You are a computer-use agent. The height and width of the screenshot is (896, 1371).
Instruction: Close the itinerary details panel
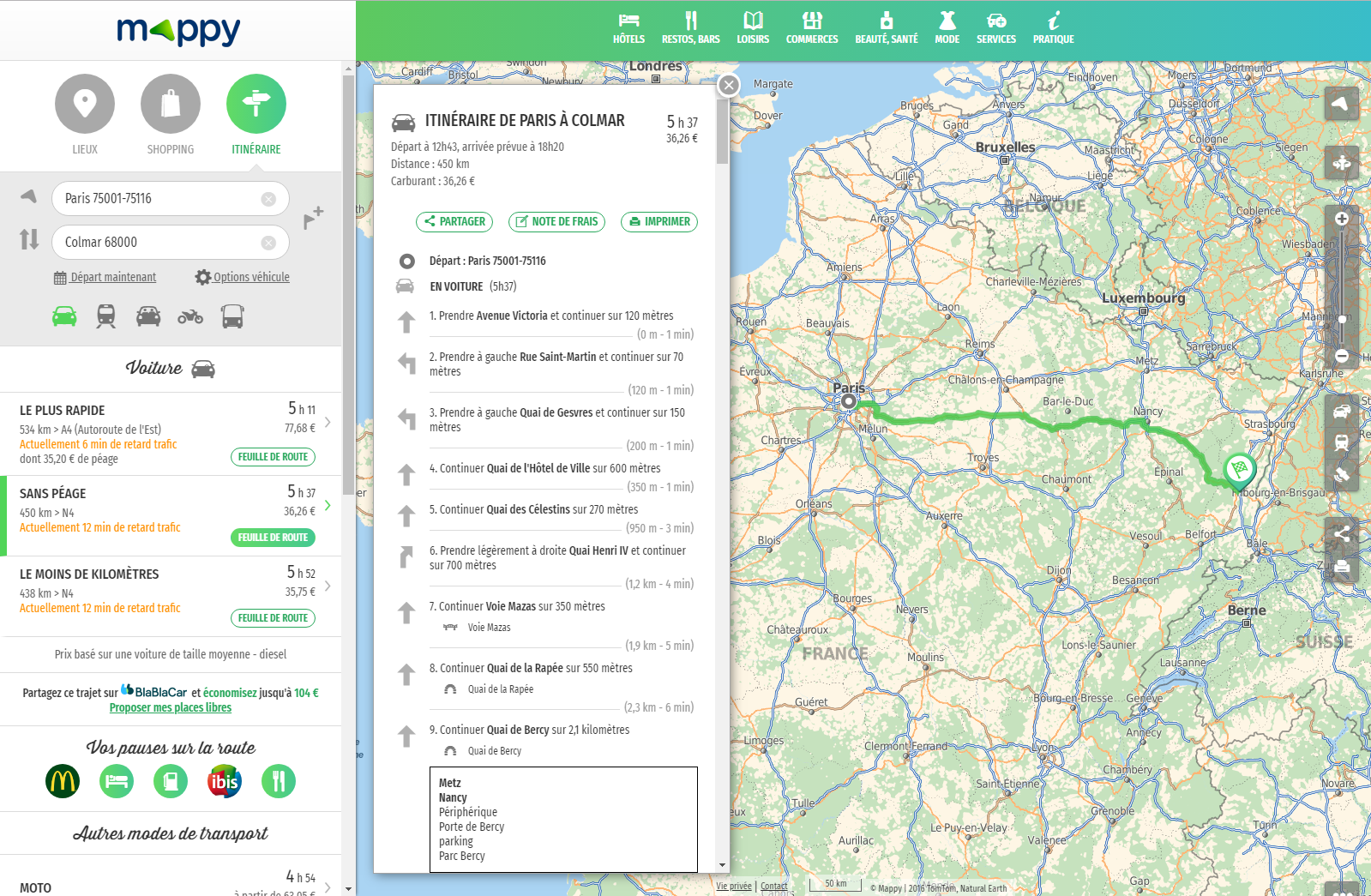(x=729, y=85)
